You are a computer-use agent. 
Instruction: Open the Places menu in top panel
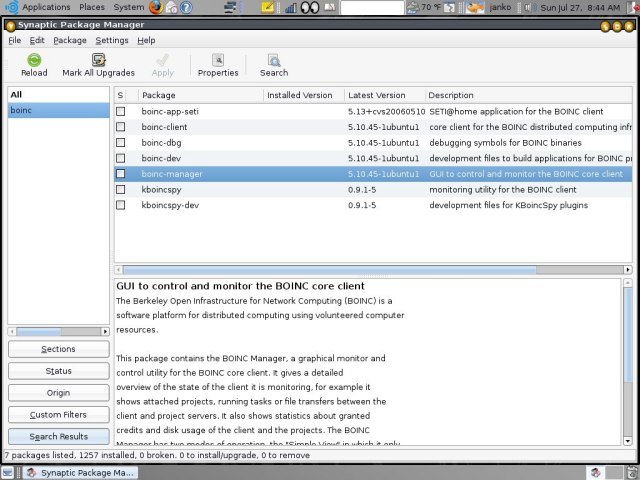pyautogui.click(x=92, y=7)
